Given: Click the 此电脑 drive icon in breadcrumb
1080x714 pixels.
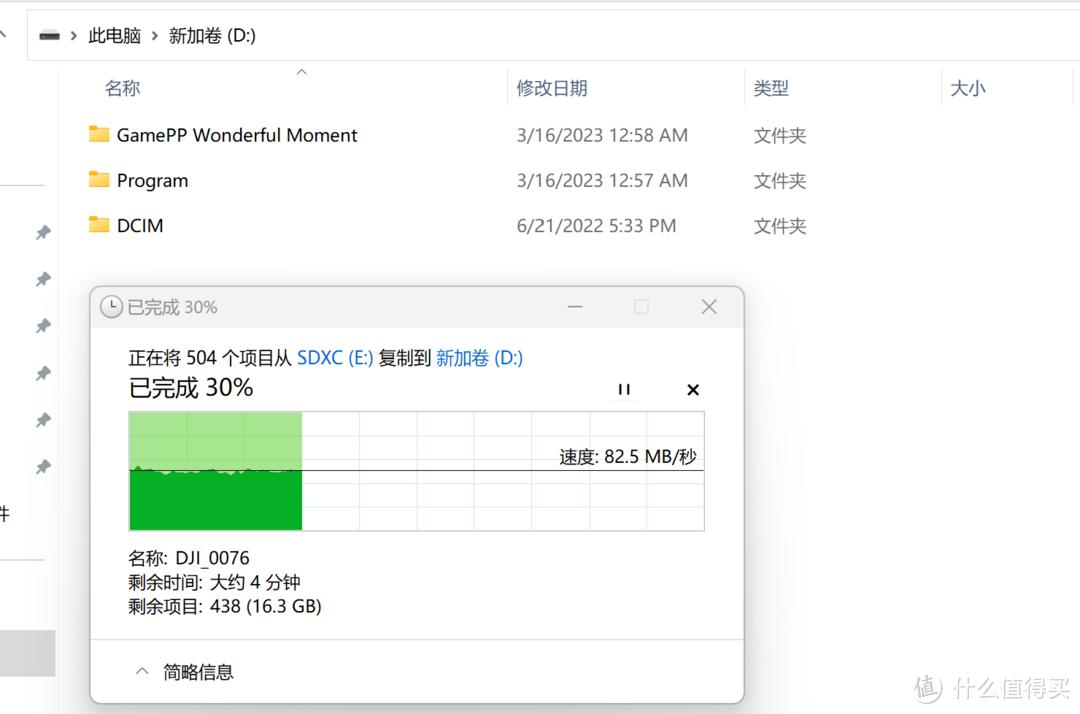Looking at the screenshot, I should pyautogui.click(x=49, y=34).
